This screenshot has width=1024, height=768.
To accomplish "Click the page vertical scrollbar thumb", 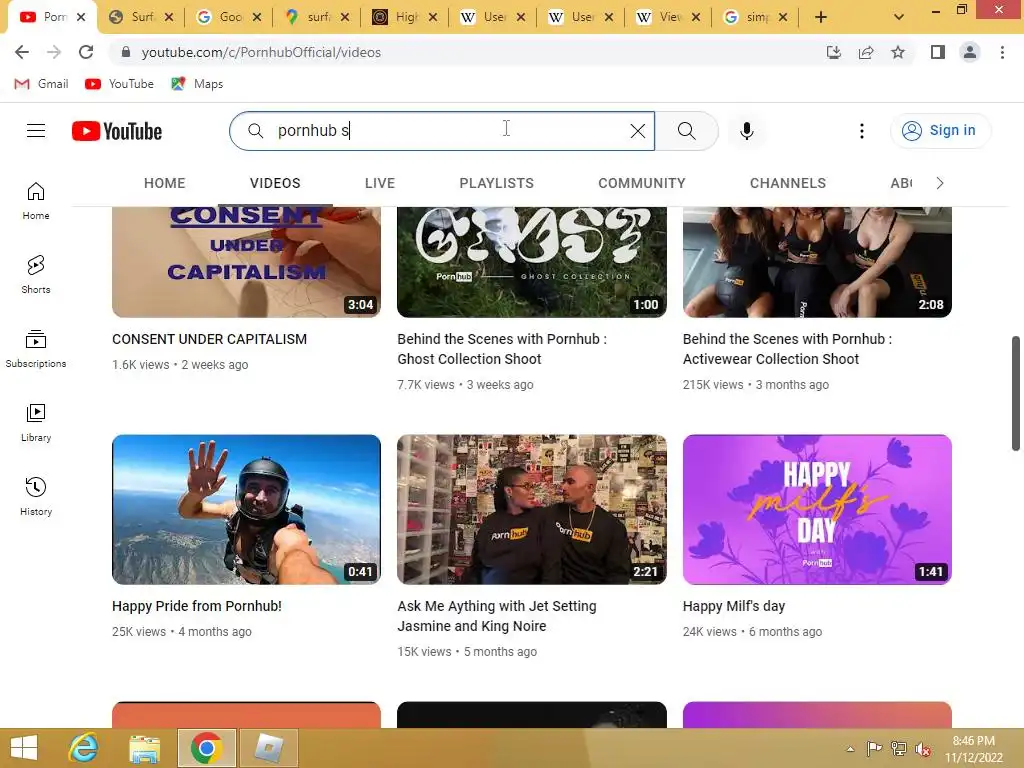I will point(1016,393).
